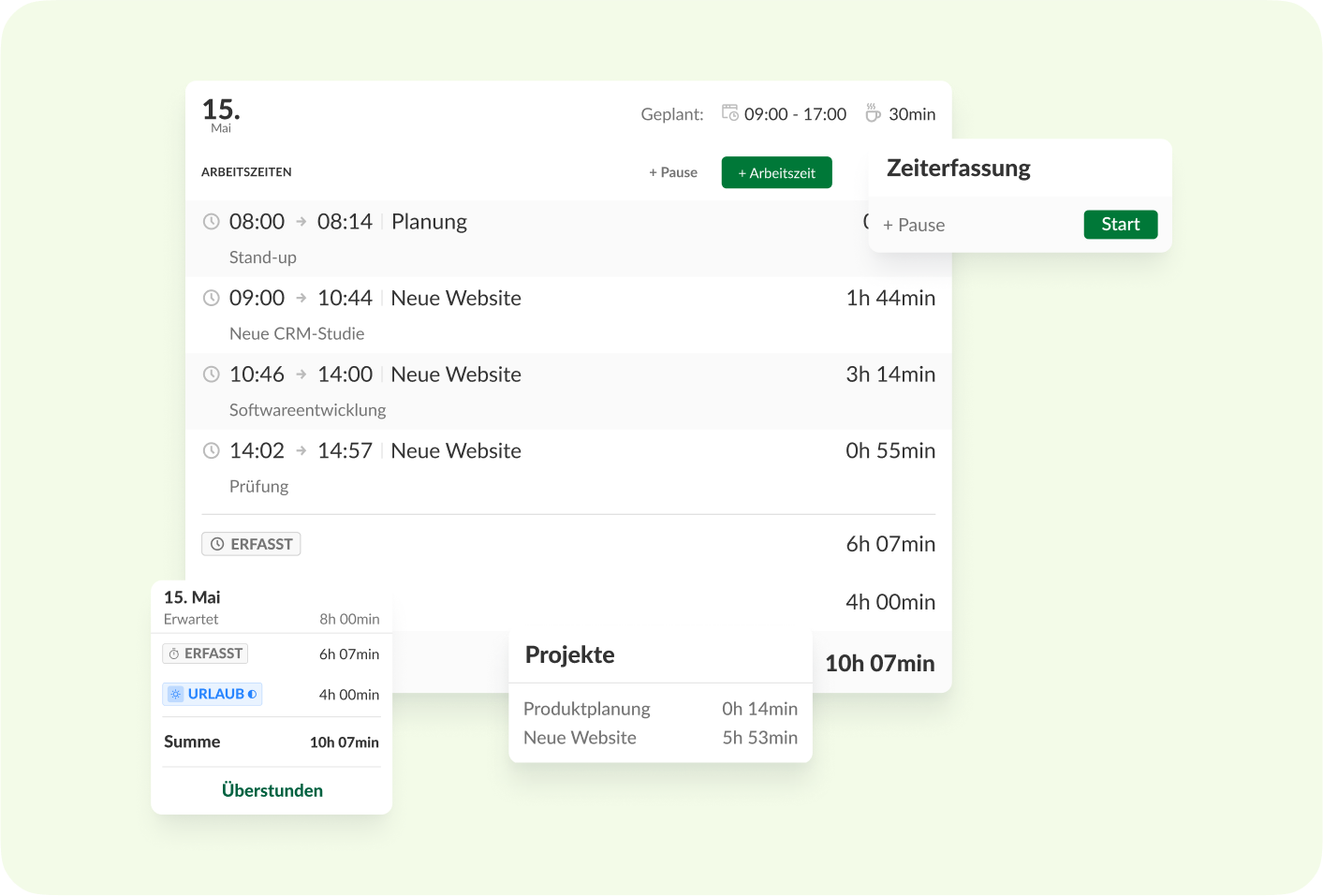The width and height of the screenshot is (1323, 896).
Task: Click the clock icon beside 10:46 entry
Action: (212, 375)
